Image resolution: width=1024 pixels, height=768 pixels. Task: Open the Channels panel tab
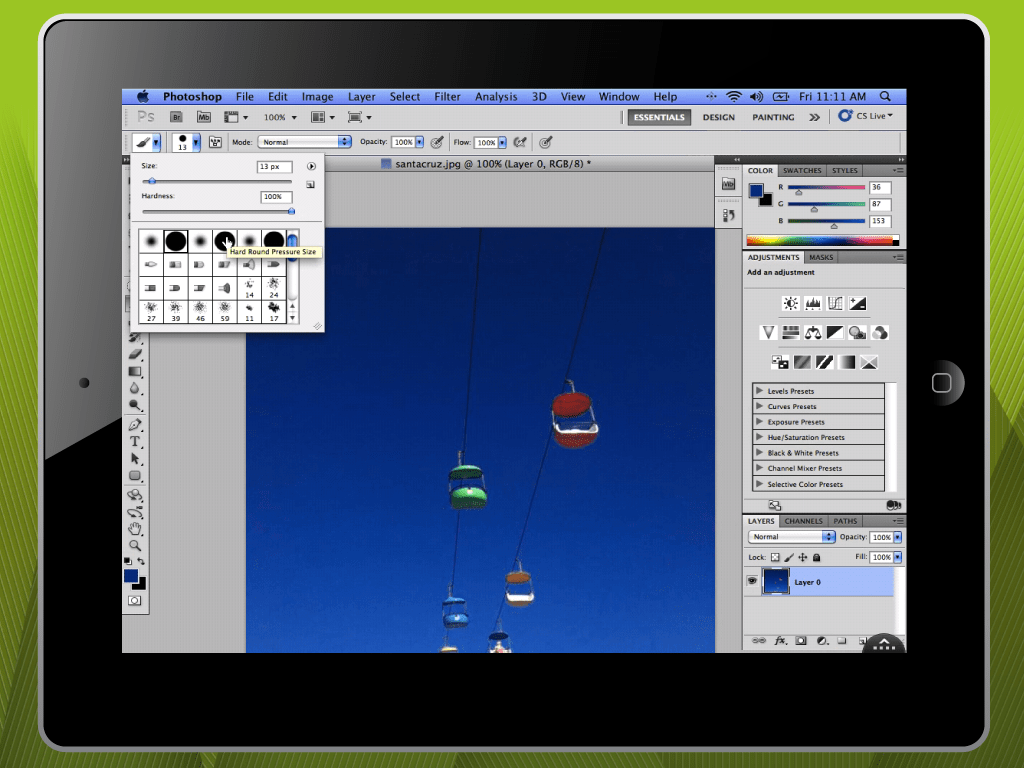tap(802, 521)
